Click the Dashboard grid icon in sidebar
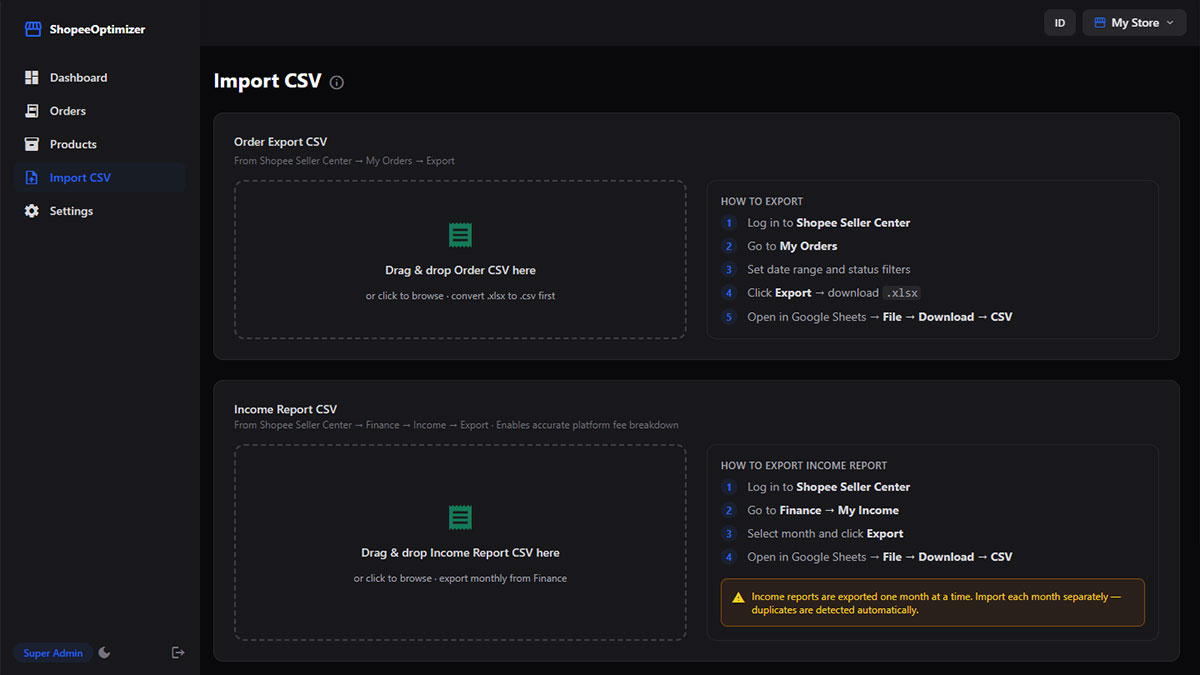The height and width of the screenshot is (675, 1200). coord(31,77)
